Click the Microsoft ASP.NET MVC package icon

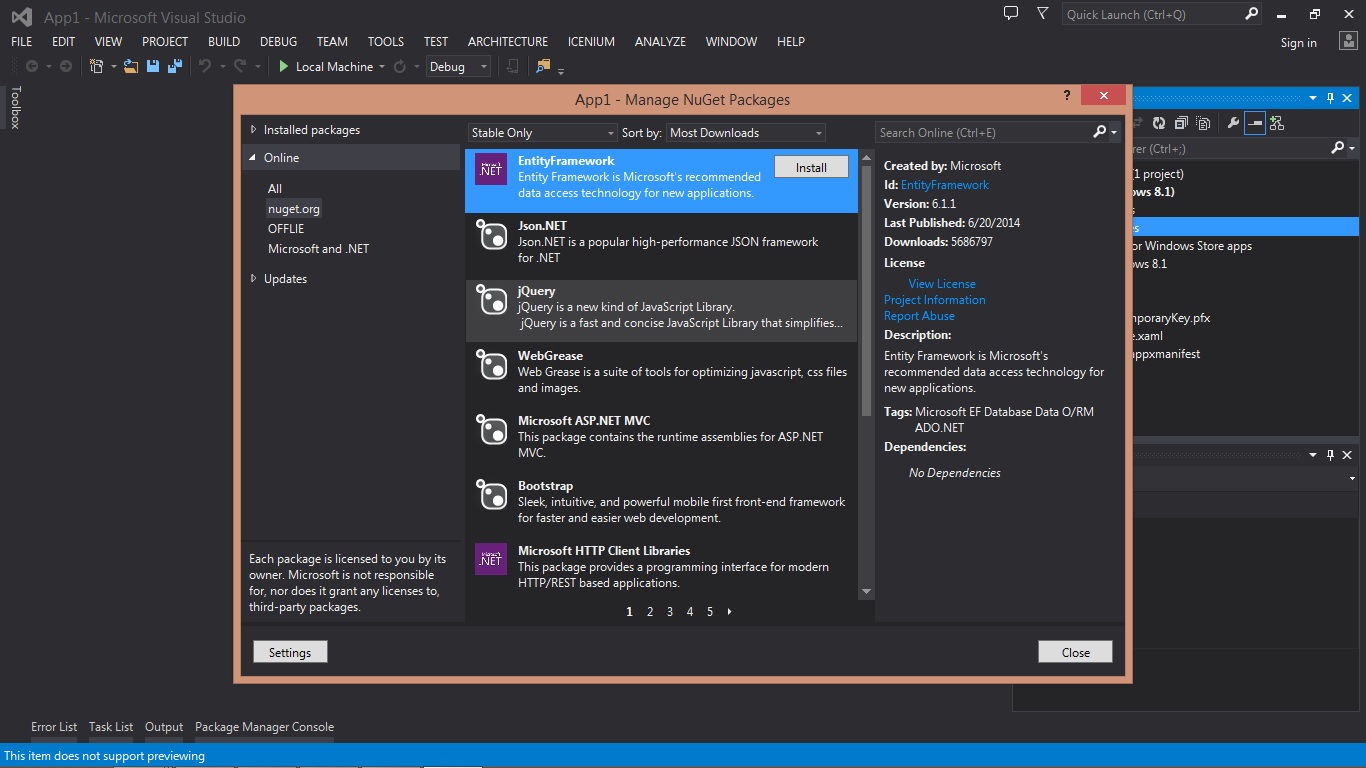pyautogui.click(x=491, y=429)
